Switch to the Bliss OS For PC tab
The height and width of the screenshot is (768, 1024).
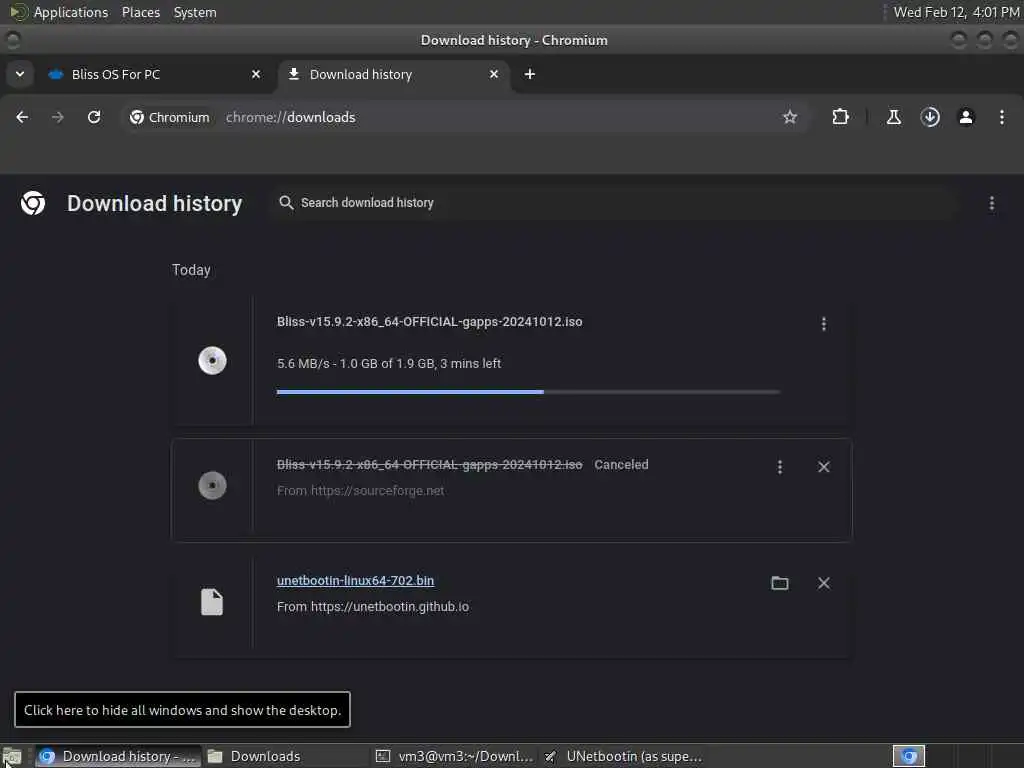155,74
